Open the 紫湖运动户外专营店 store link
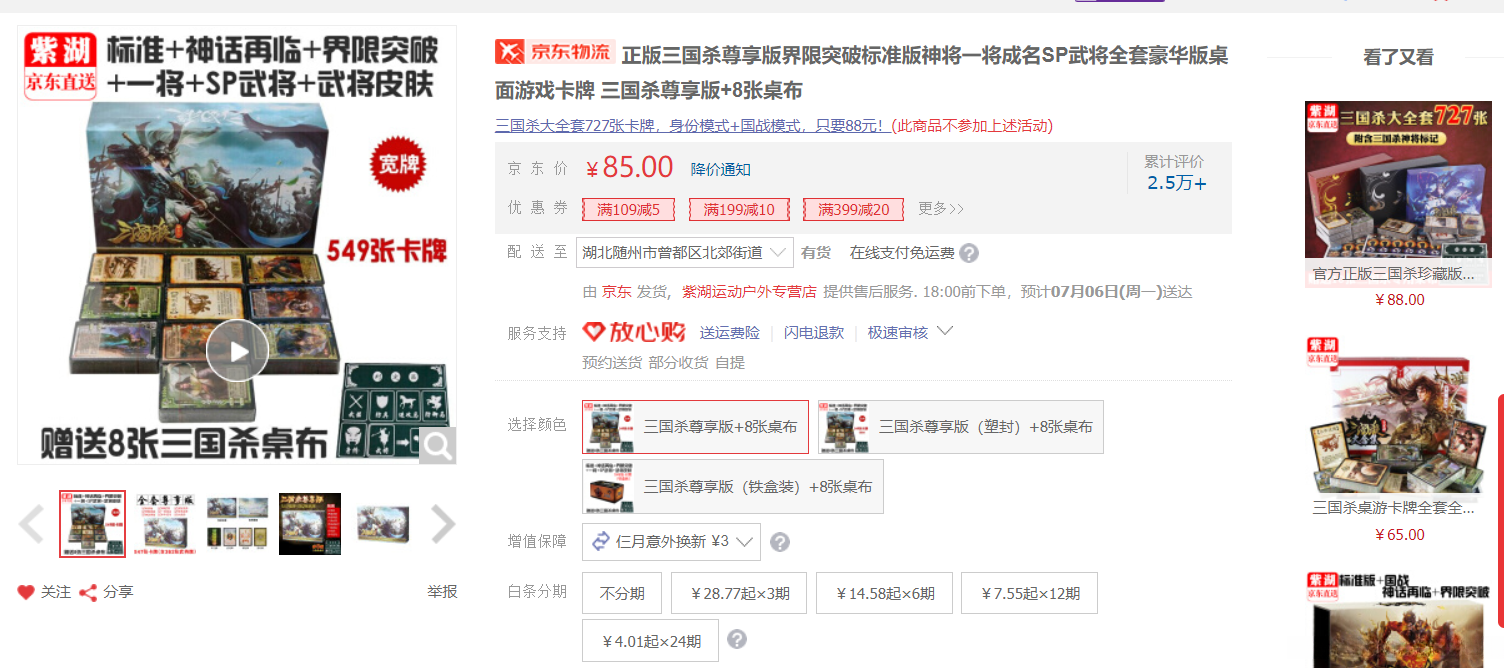Image resolution: width=1504 pixels, height=668 pixels. pyautogui.click(x=749, y=292)
